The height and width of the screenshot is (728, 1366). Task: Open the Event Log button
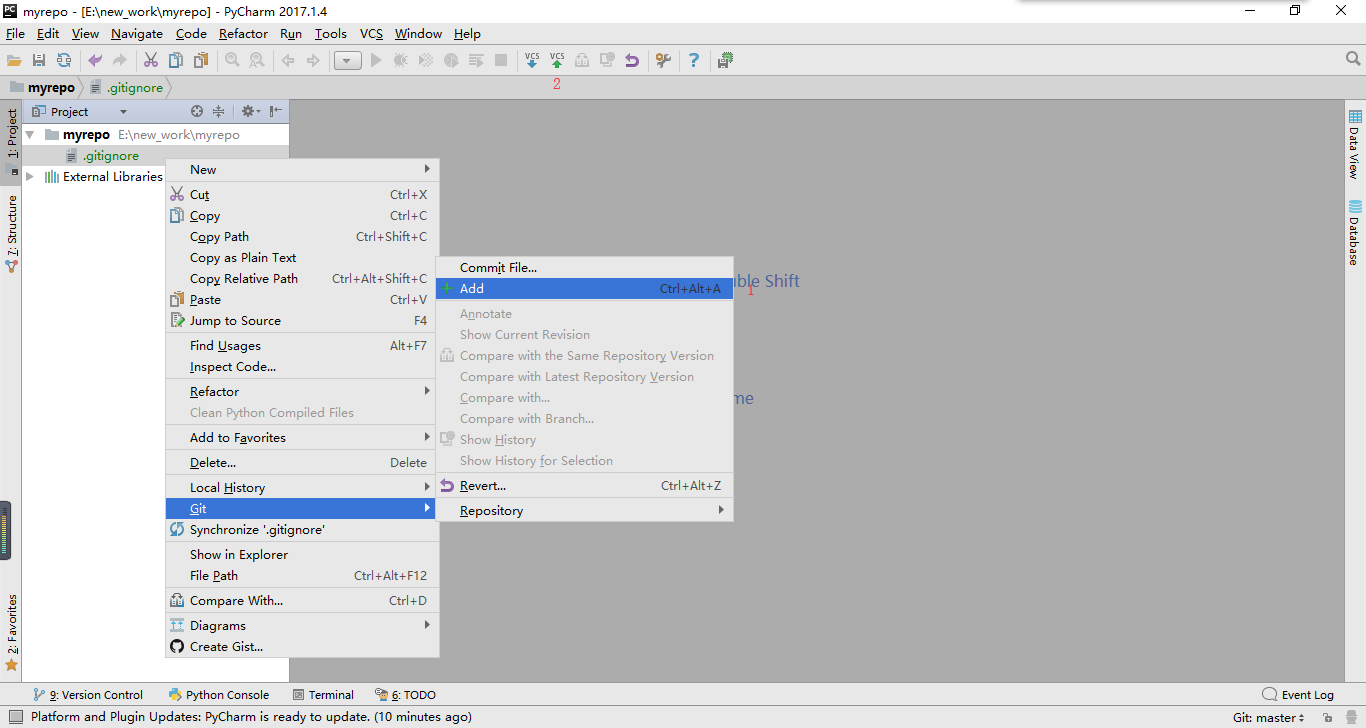[1298, 695]
